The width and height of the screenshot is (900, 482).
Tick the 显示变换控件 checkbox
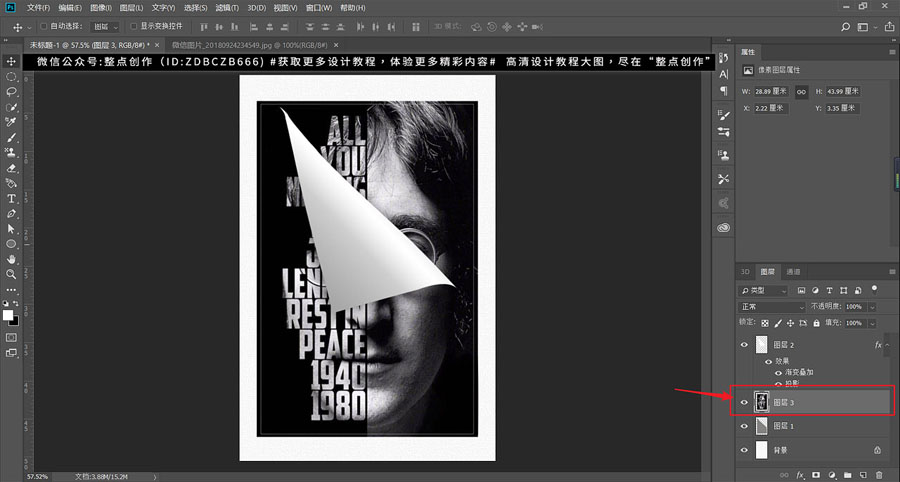(134, 26)
